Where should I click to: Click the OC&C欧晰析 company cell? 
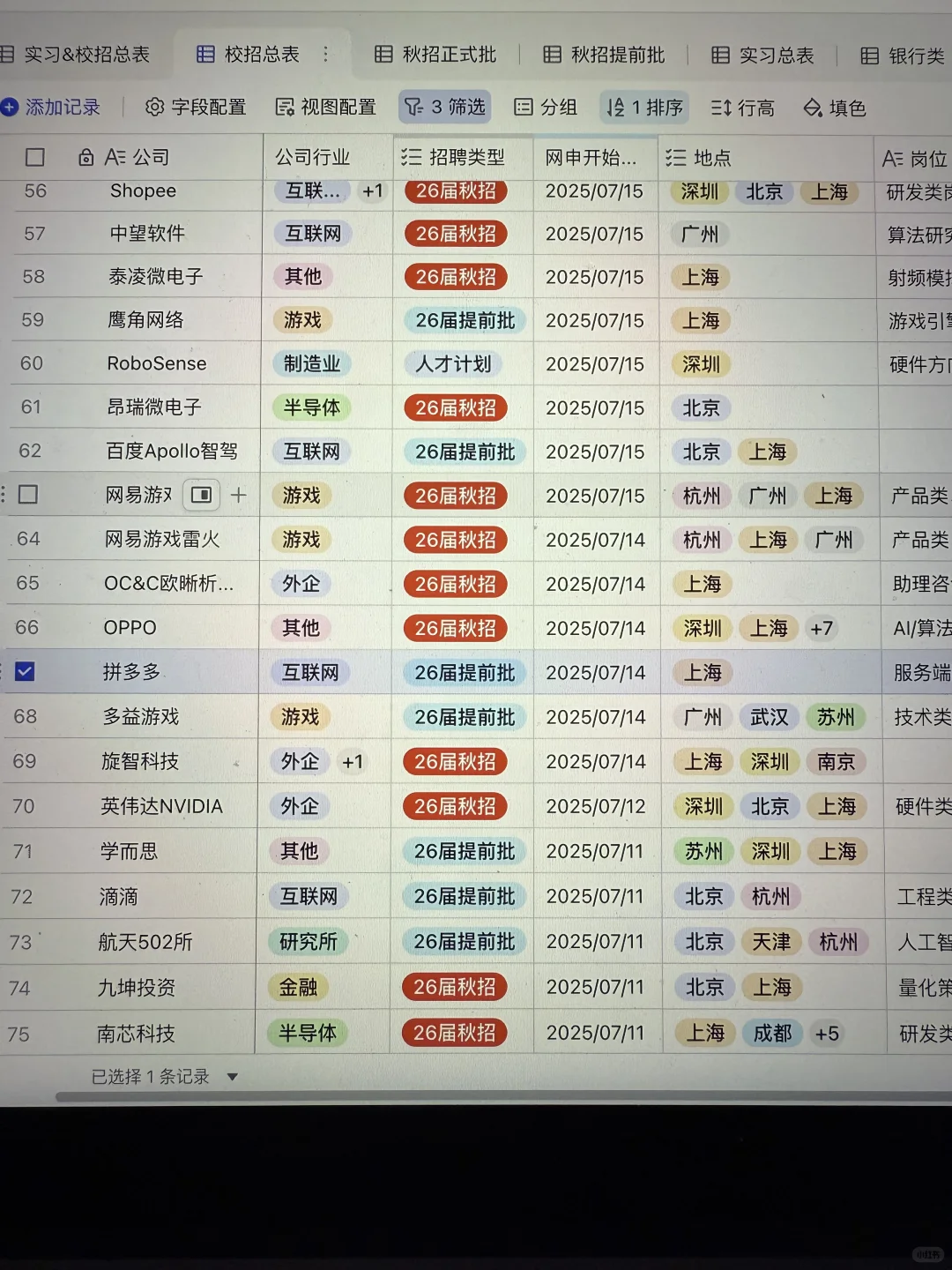coord(168,584)
